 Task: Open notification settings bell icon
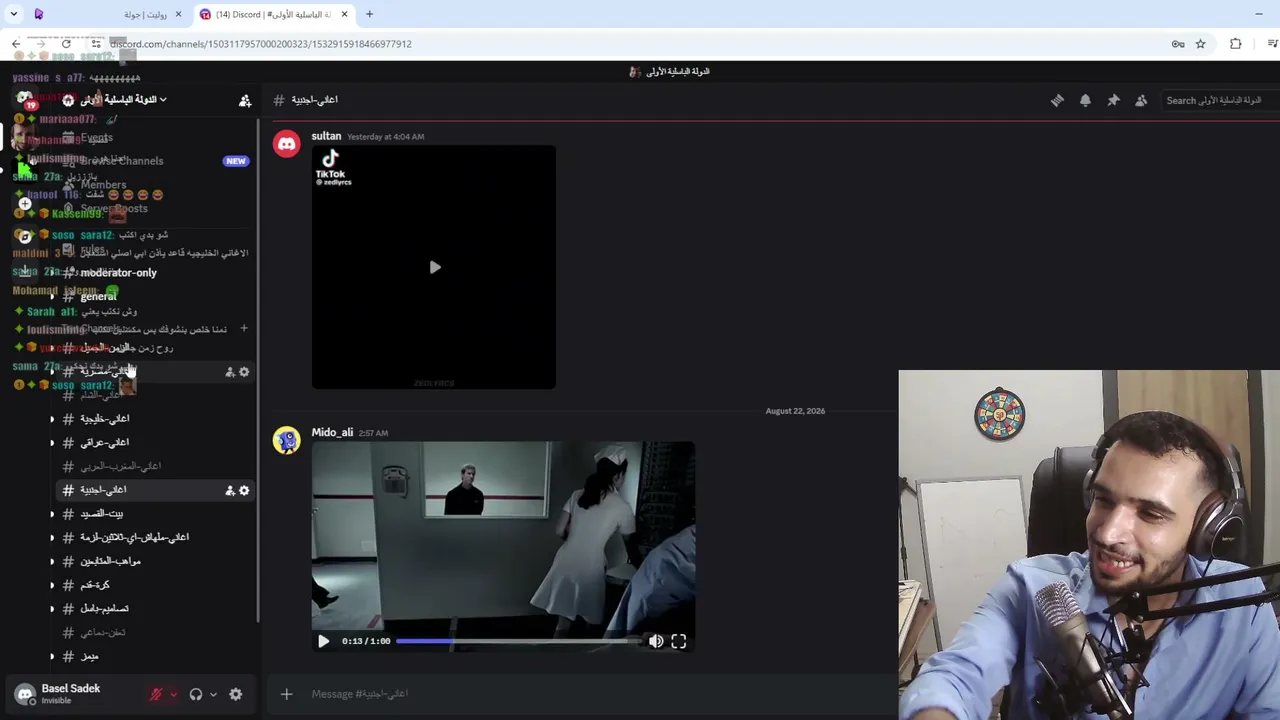1085,100
